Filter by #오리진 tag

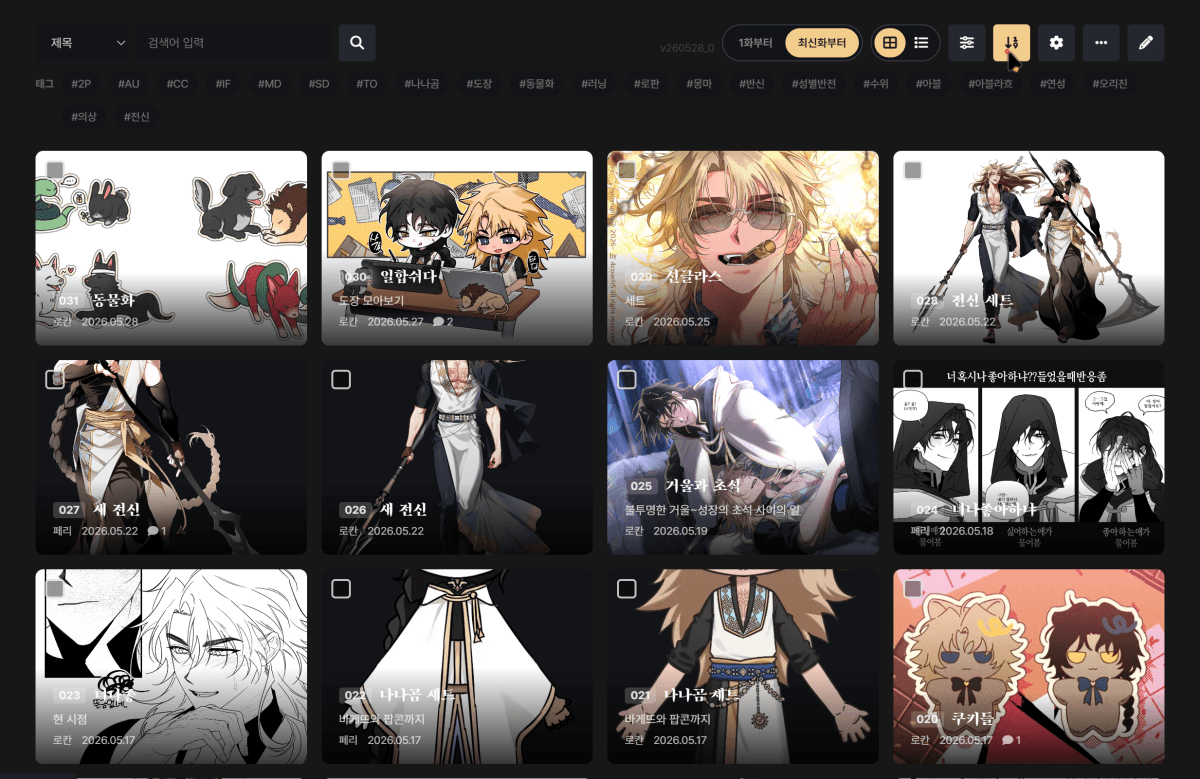pyautogui.click(x=1108, y=84)
